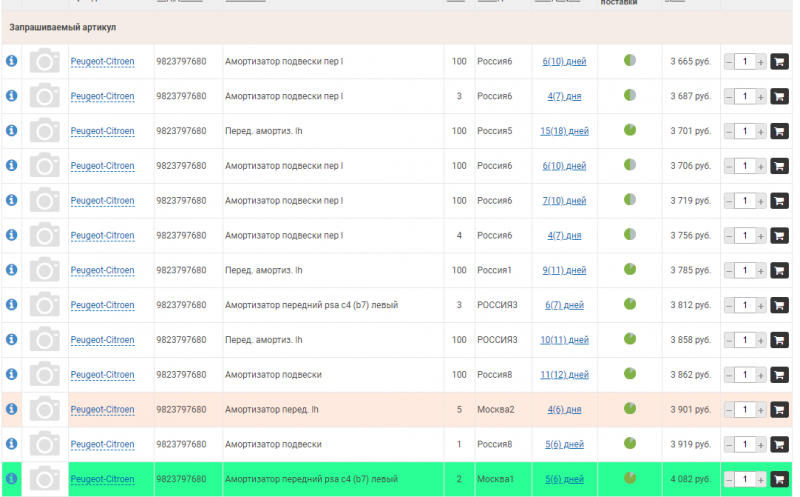This screenshot has height=497, width=800.
Task: Click quantity field in the 3 665 руб. row
Action: [745, 62]
